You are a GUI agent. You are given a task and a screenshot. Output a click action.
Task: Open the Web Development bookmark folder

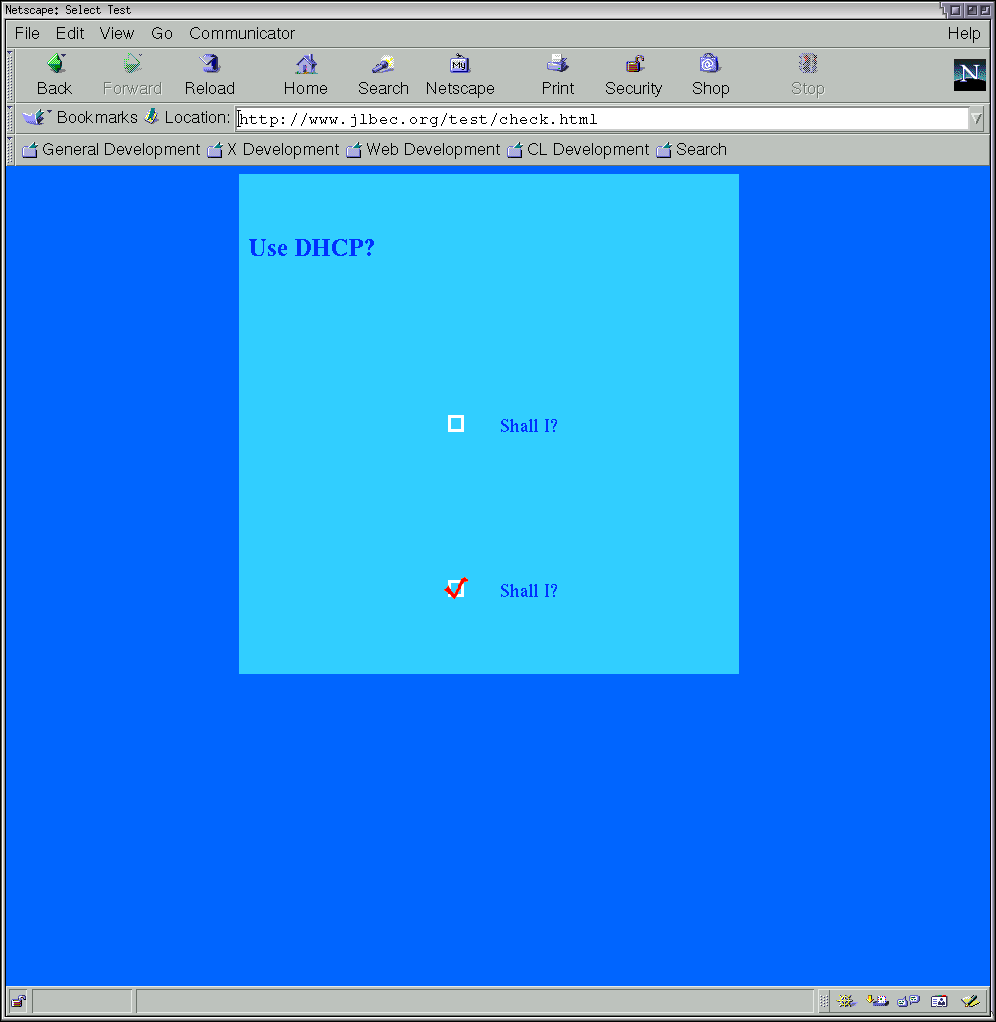pos(423,150)
